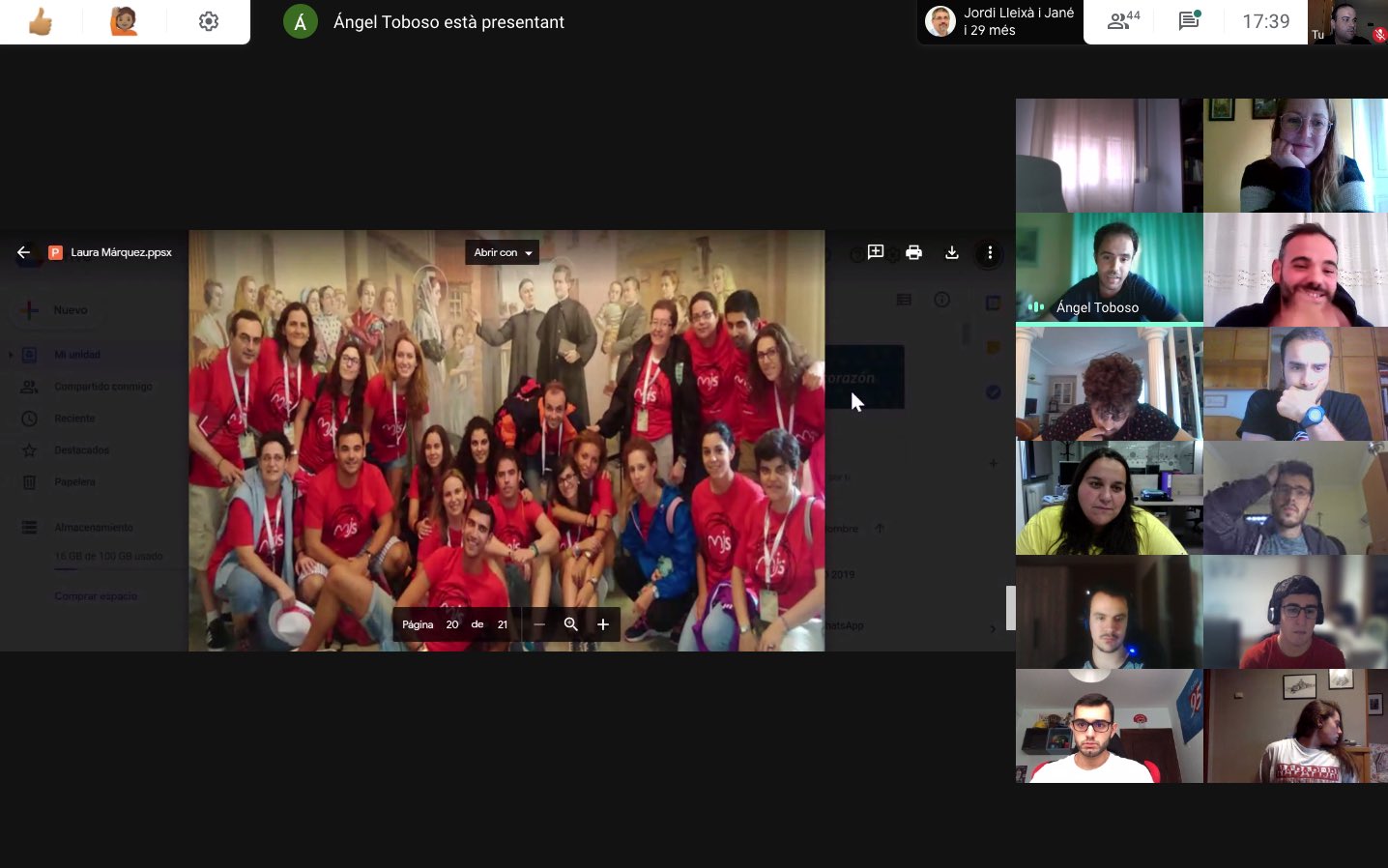Open the Meet settings gear
The height and width of the screenshot is (868, 1388).
209,21
